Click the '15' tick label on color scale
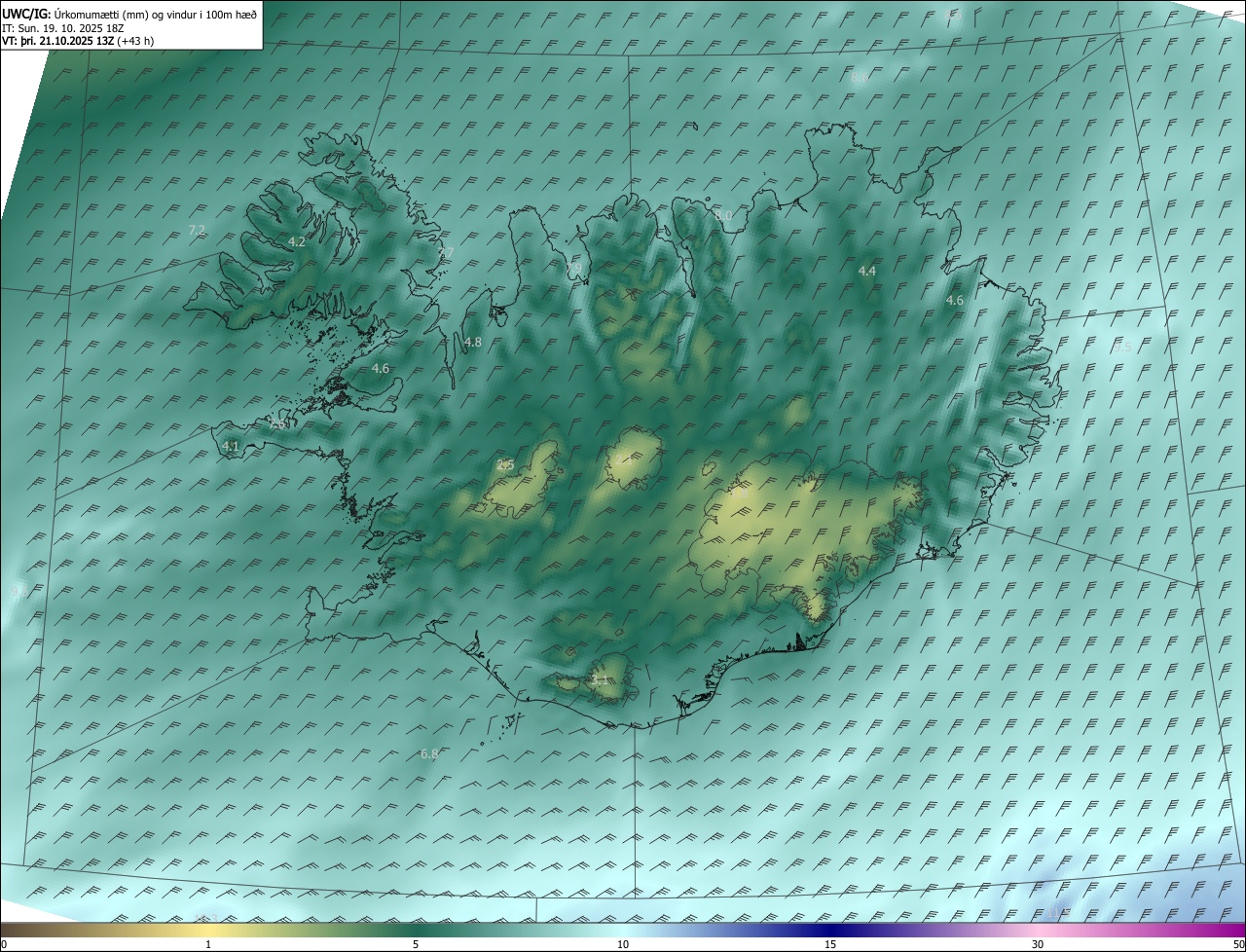1246x952 pixels. (830, 944)
